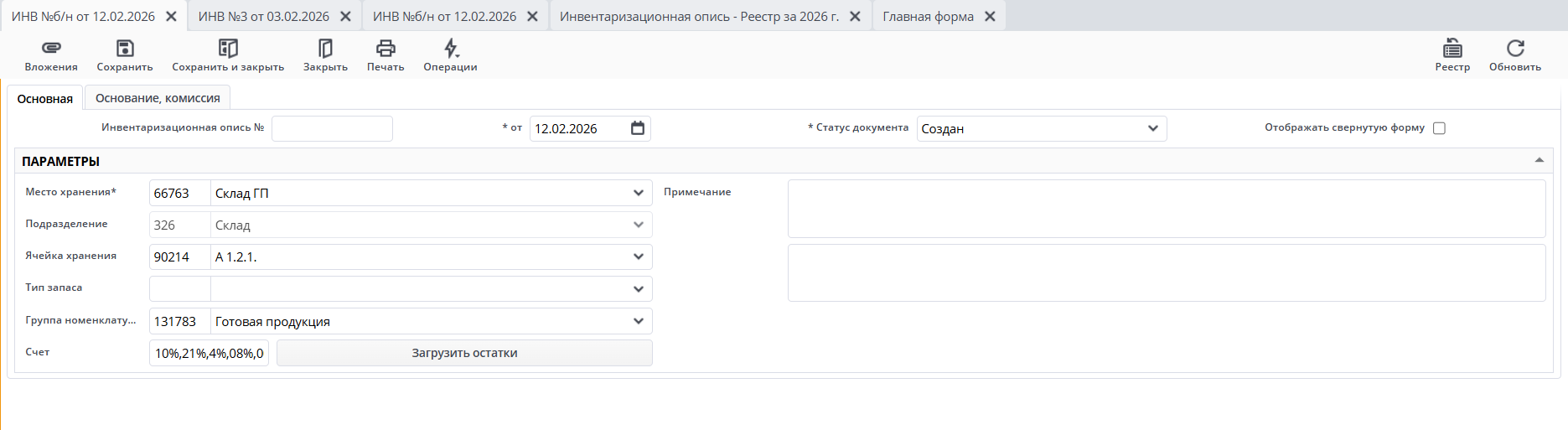The height and width of the screenshot is (430, 1568).
Task: Open the calendar date picker icon
Action: (638, 128)
